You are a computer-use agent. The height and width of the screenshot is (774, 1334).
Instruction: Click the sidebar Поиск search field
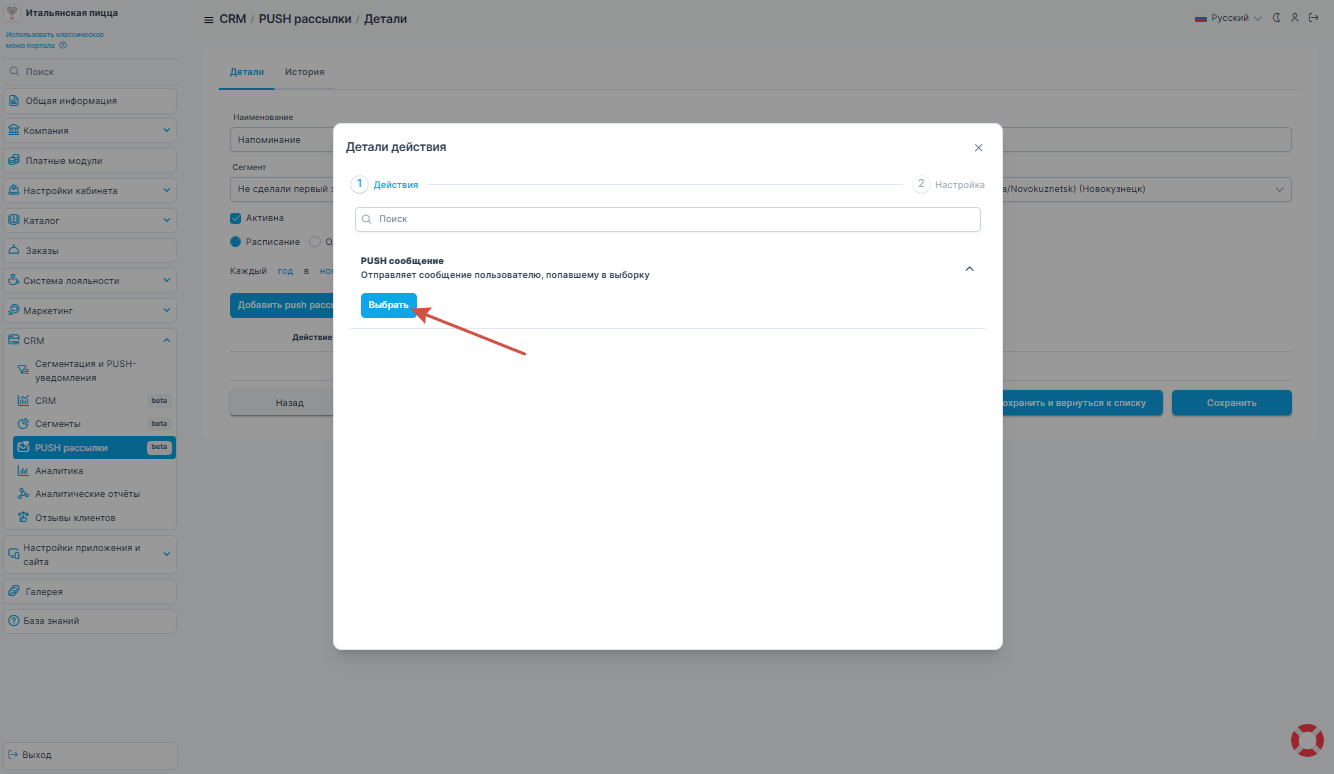pos(90,72)
